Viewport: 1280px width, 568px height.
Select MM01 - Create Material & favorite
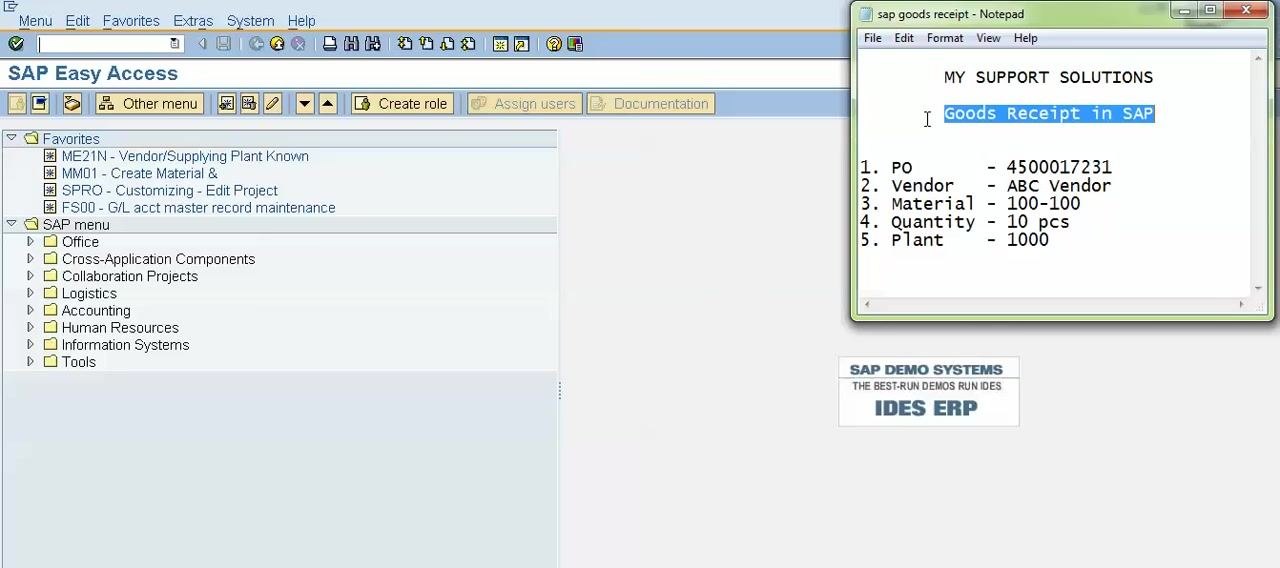(139, 173)
